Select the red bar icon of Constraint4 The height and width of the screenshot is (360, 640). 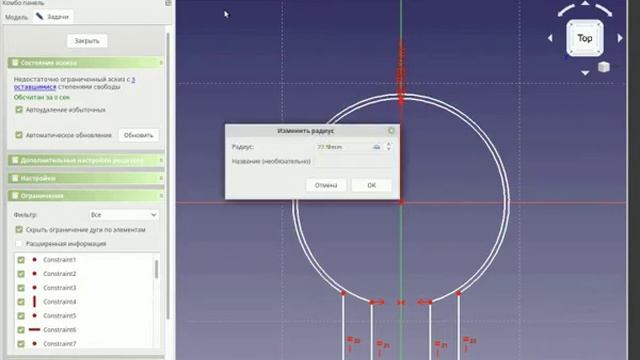click(x=34, y=302)
